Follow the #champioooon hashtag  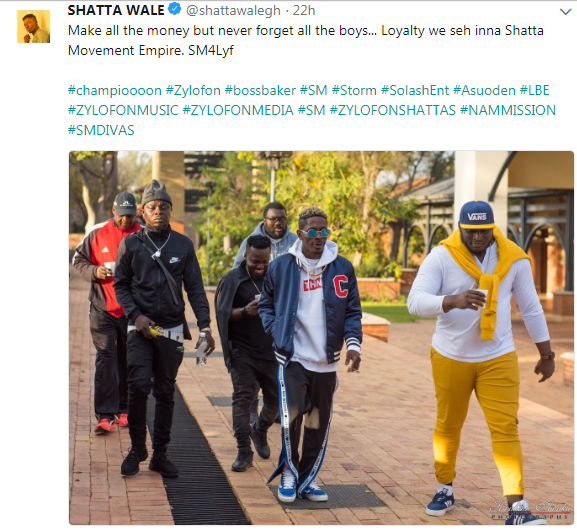tap(115, 91)
